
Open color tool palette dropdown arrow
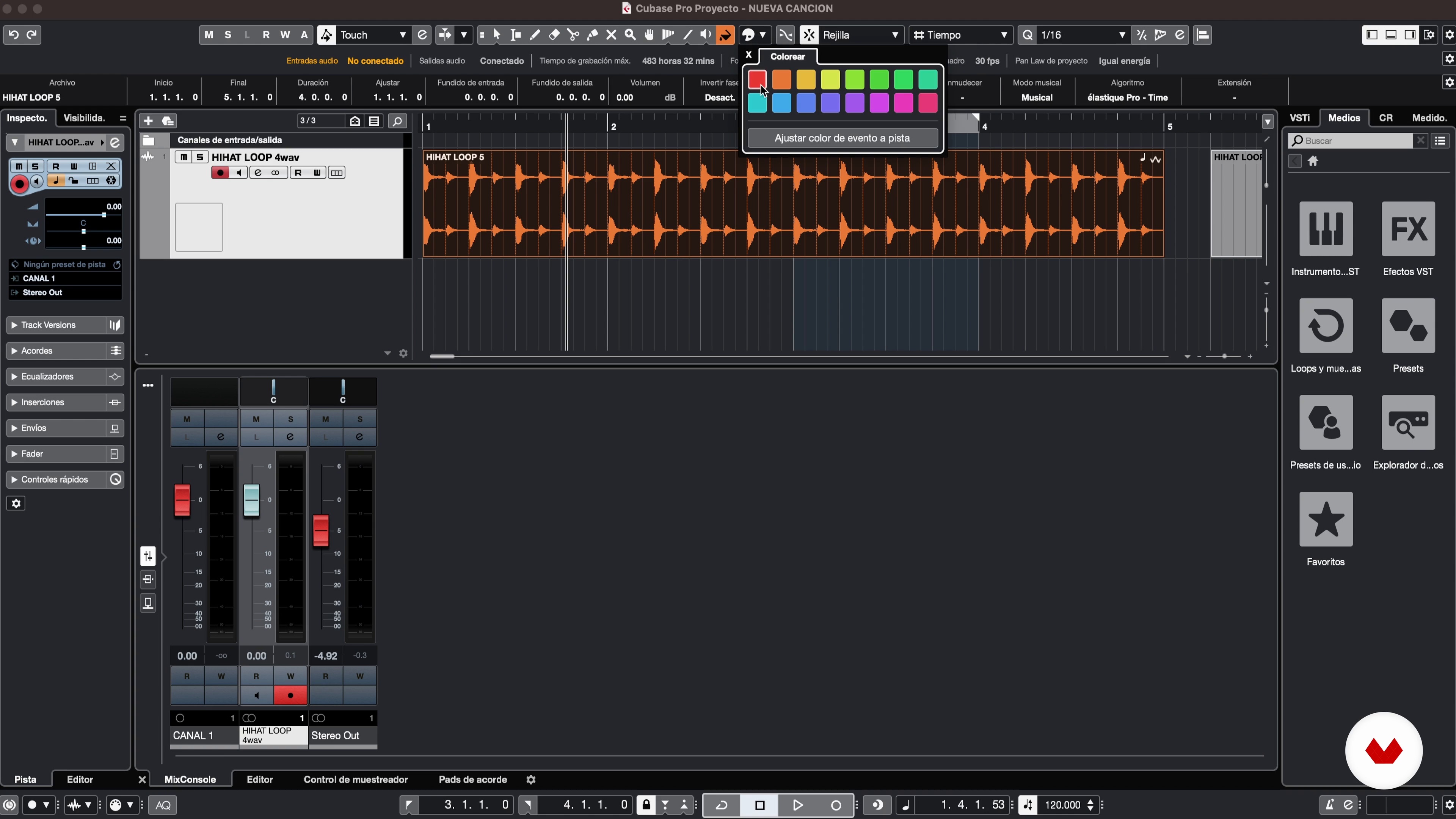[763, 35]
